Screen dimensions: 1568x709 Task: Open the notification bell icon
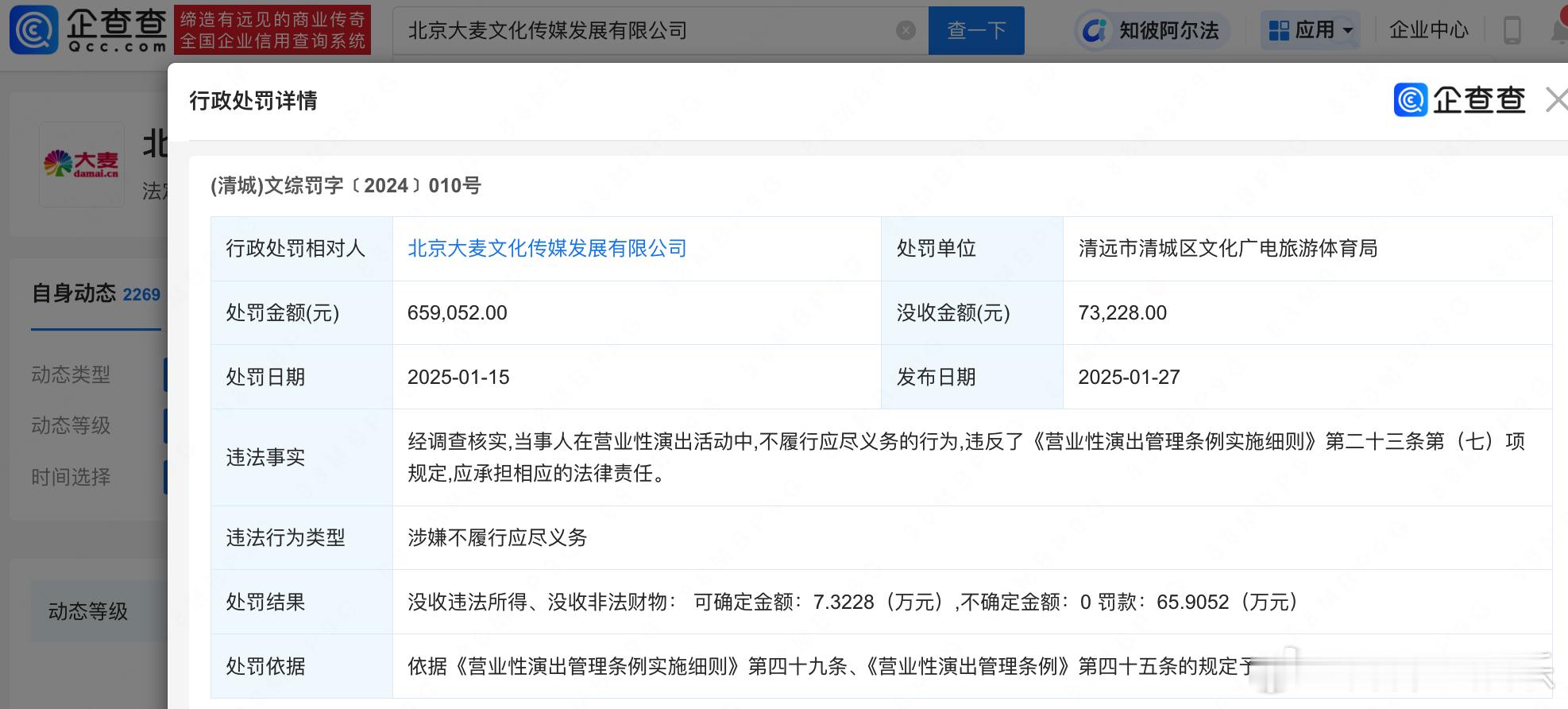pos(1559,31)
